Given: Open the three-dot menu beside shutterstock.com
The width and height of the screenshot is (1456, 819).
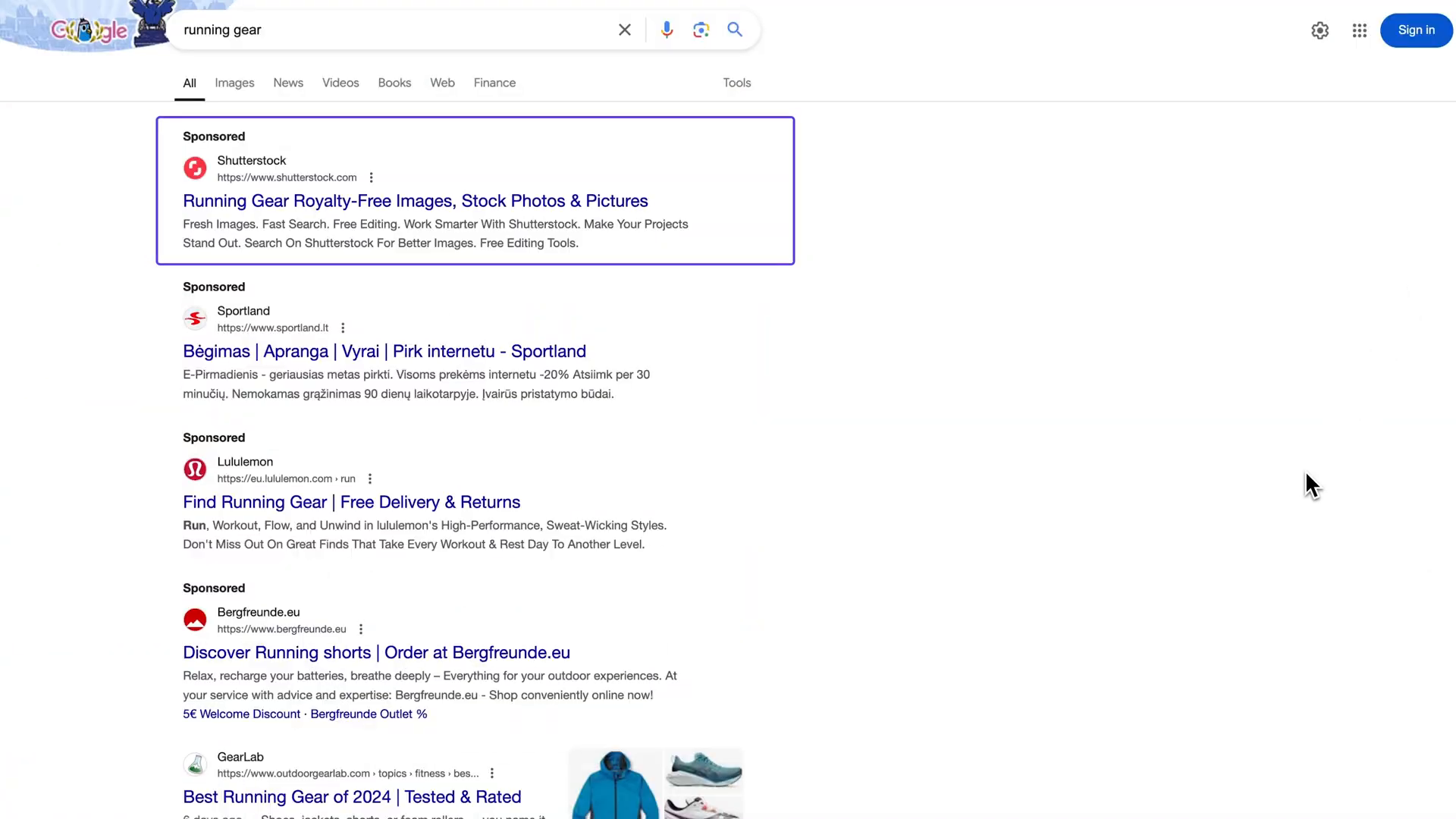Looking at the screenshot, I should (371, 177).
